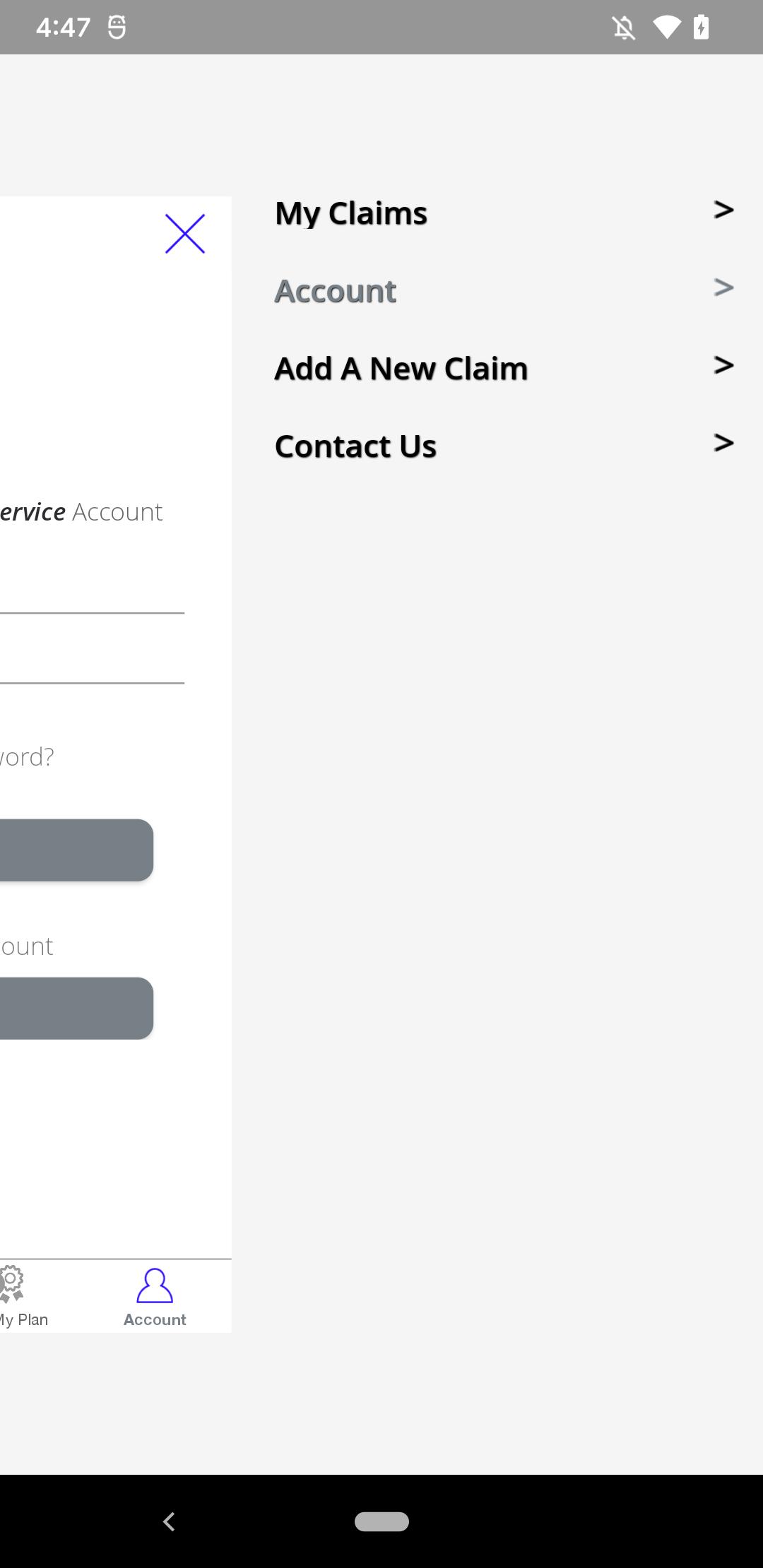
Task: Tap the home pill navigation button
Action: coord(381,1521)
